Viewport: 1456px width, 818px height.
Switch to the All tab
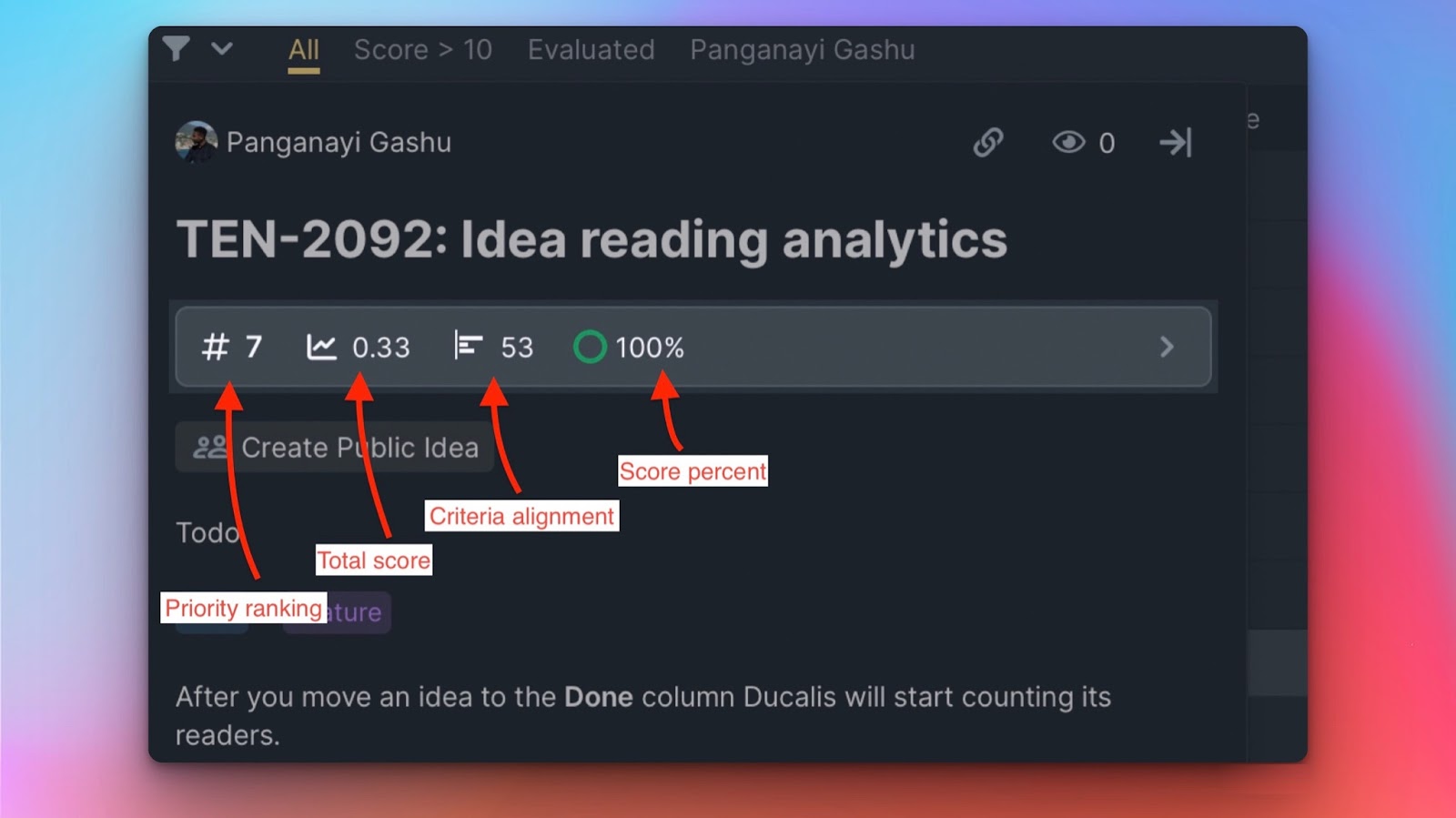[303, 50]
